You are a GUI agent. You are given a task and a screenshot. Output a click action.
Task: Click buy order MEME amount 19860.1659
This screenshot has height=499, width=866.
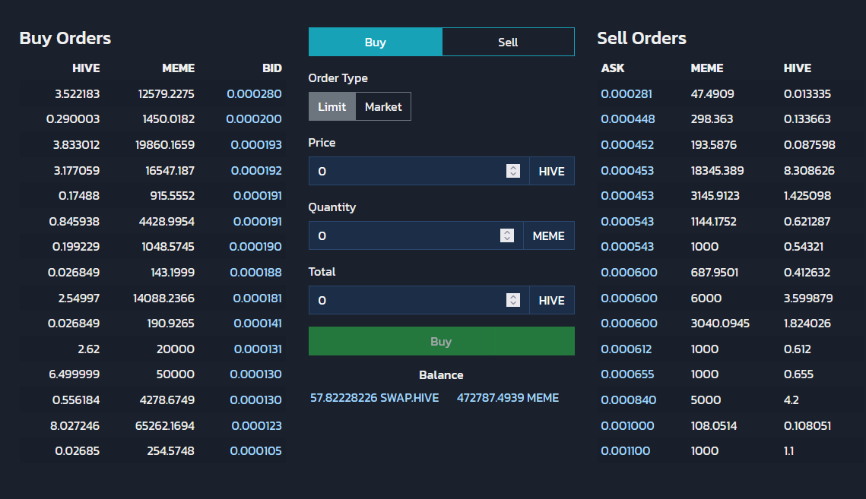pyautogui.click(x=165, y=145)
